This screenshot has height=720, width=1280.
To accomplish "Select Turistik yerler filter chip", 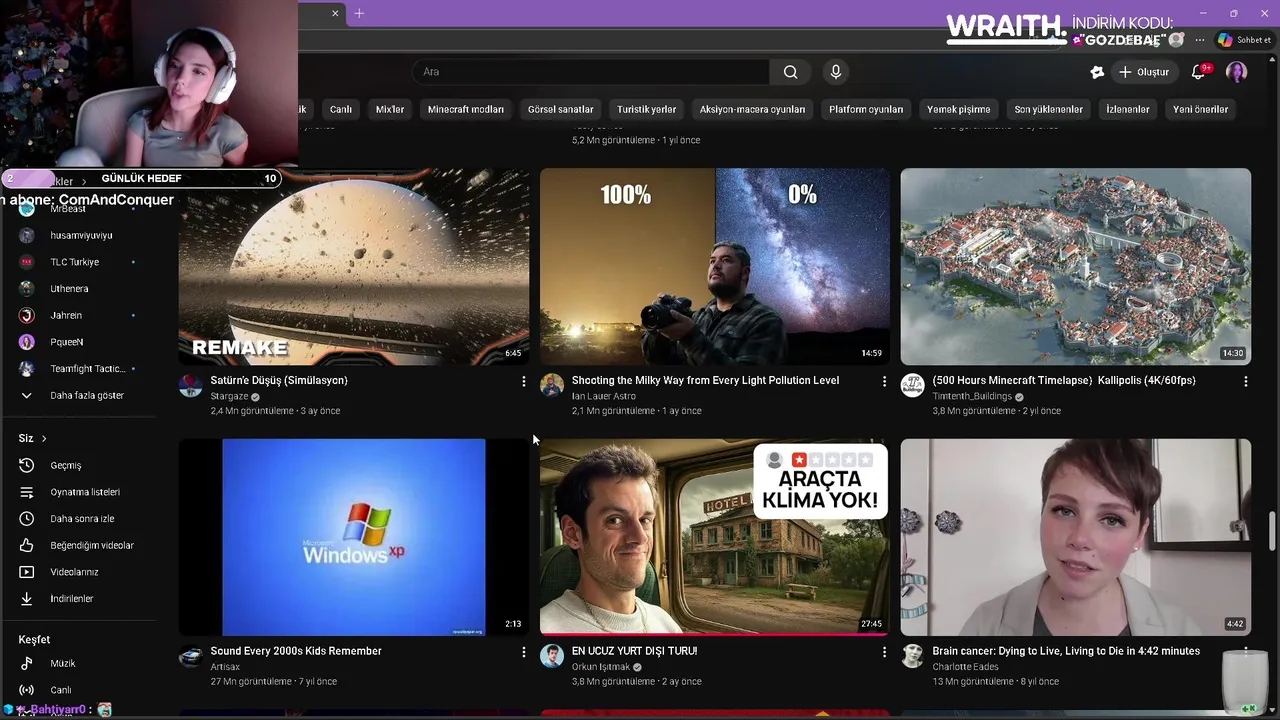I will (647, 109).
